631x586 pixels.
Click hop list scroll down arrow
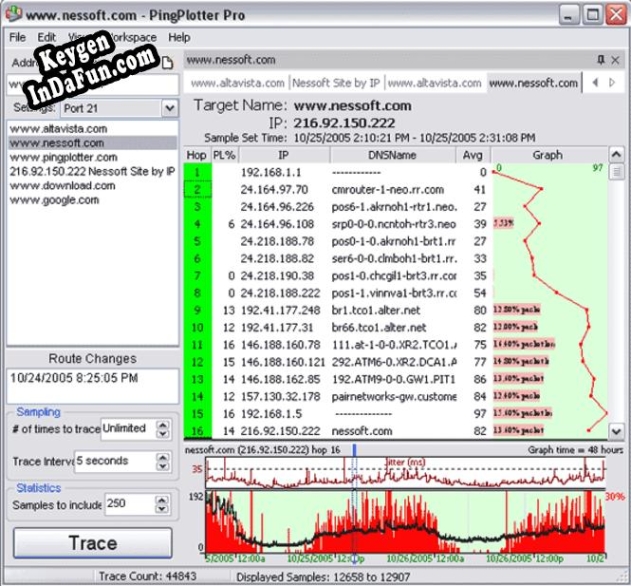(x=616, y=432)
